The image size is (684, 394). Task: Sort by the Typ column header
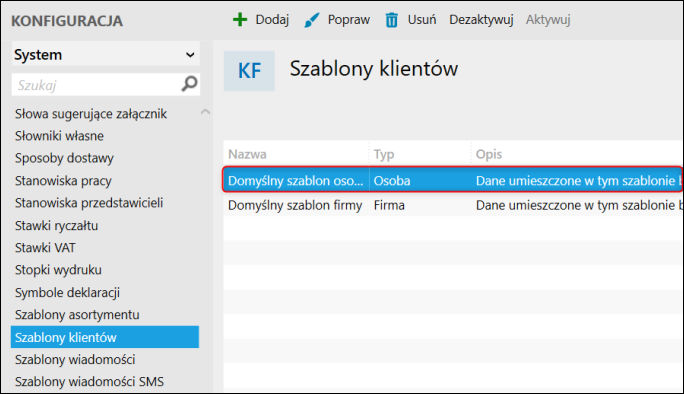(x=384, y=154)
